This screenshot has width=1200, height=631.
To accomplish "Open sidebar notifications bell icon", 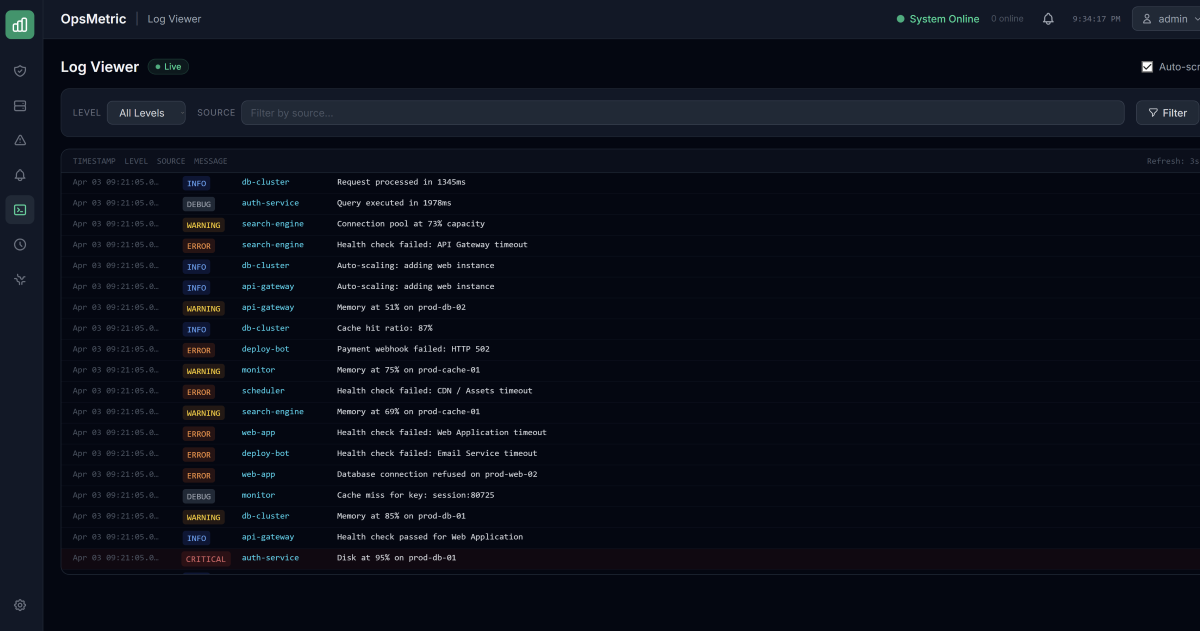I will pos(20,175).
